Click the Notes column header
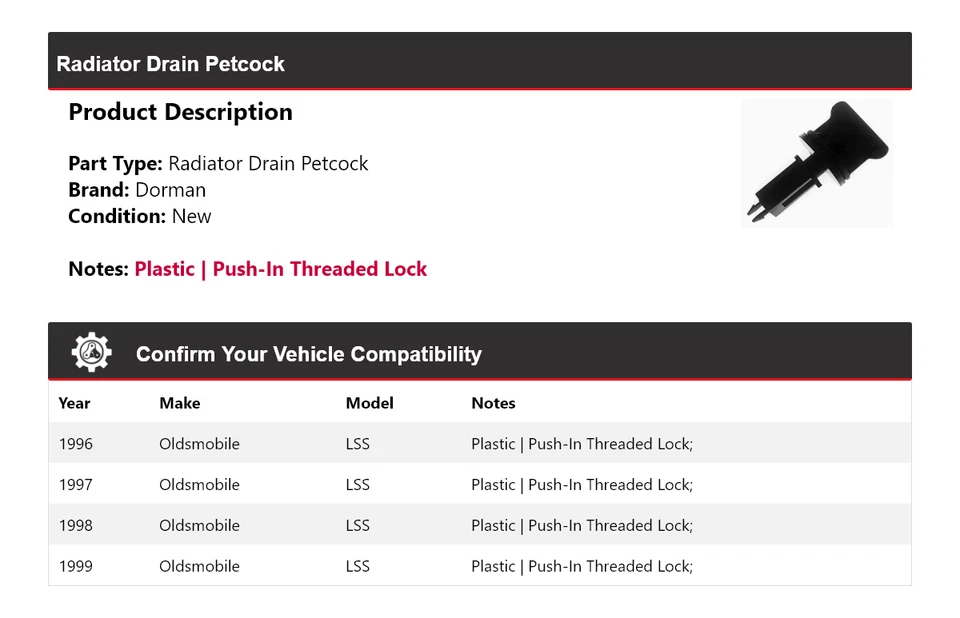The height and width of the screenshot is (618, 960). pos(493,403)
